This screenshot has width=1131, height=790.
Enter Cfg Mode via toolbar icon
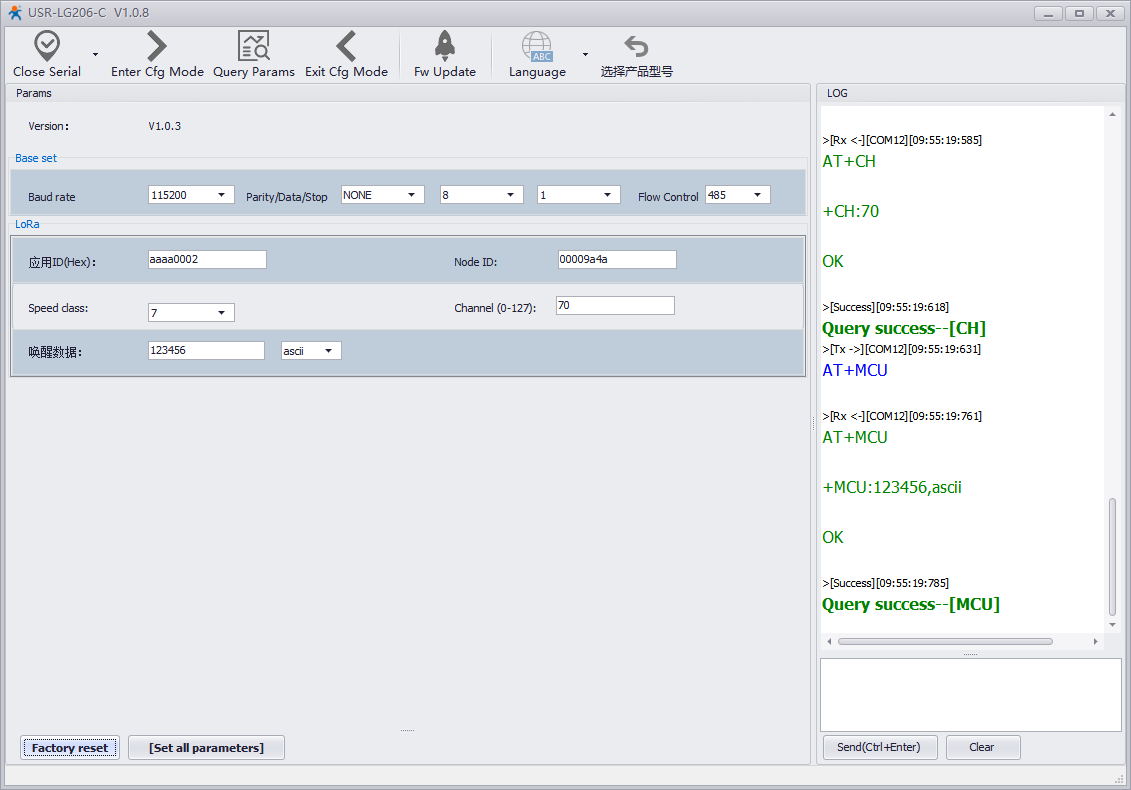point(157,46)
